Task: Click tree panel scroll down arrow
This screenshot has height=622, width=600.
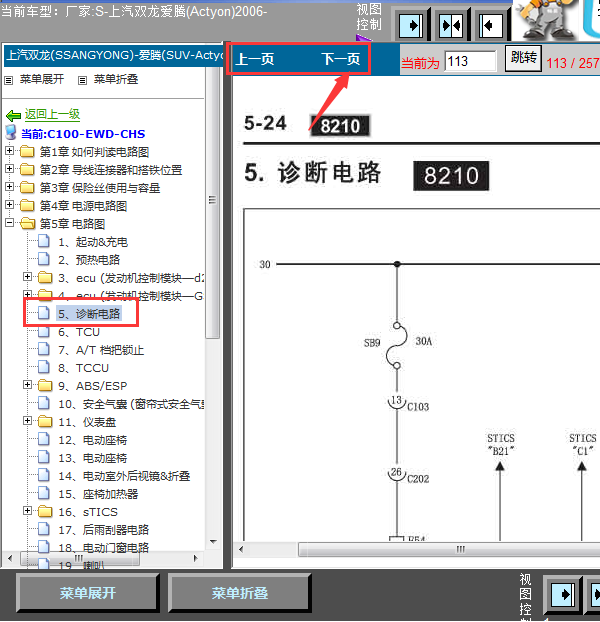Action: pyautogui.click(x=213, y=541)
